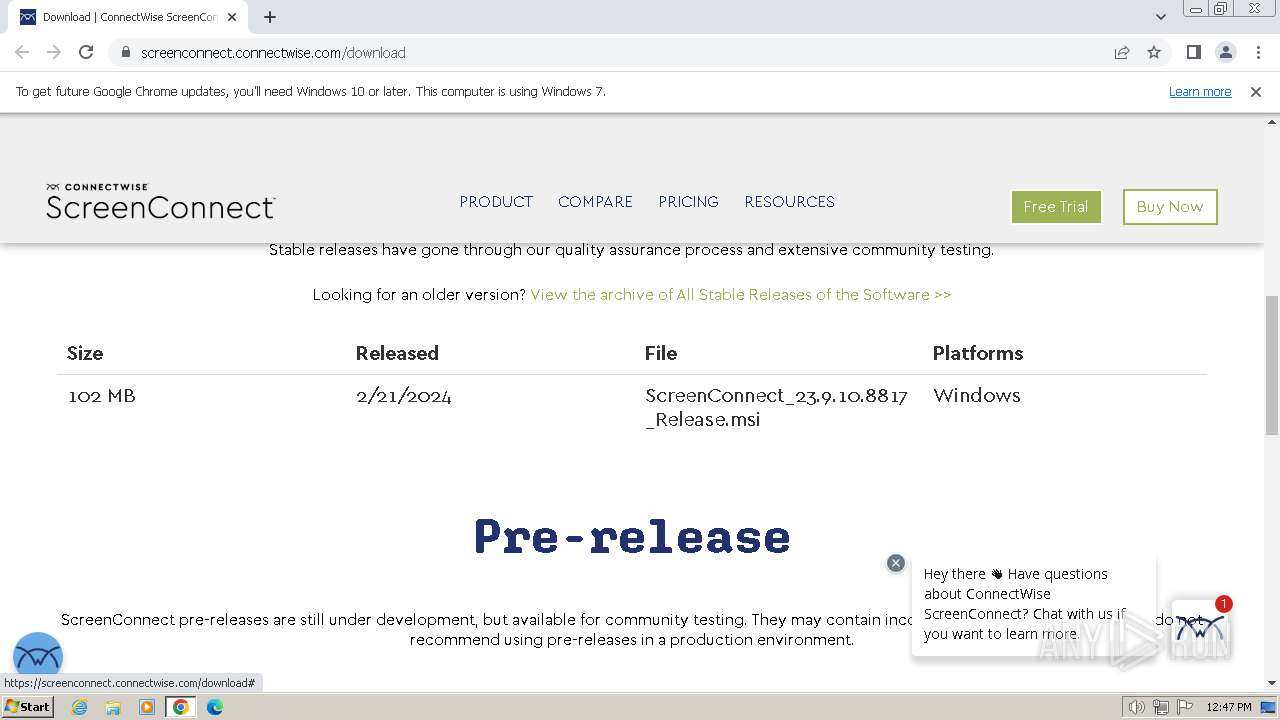Click the Pre-release heading
1280x720 pixels.
click(632, 537)
